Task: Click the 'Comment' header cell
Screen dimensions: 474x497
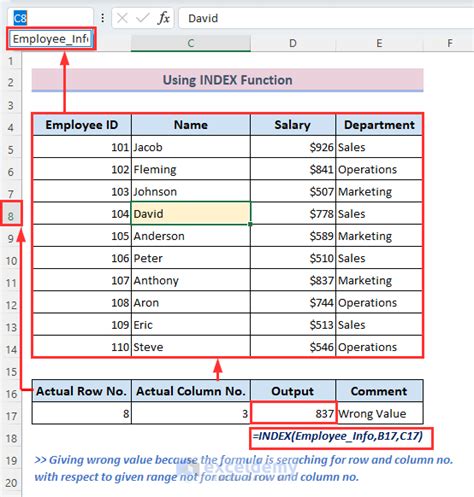Action: pos(379,391)
